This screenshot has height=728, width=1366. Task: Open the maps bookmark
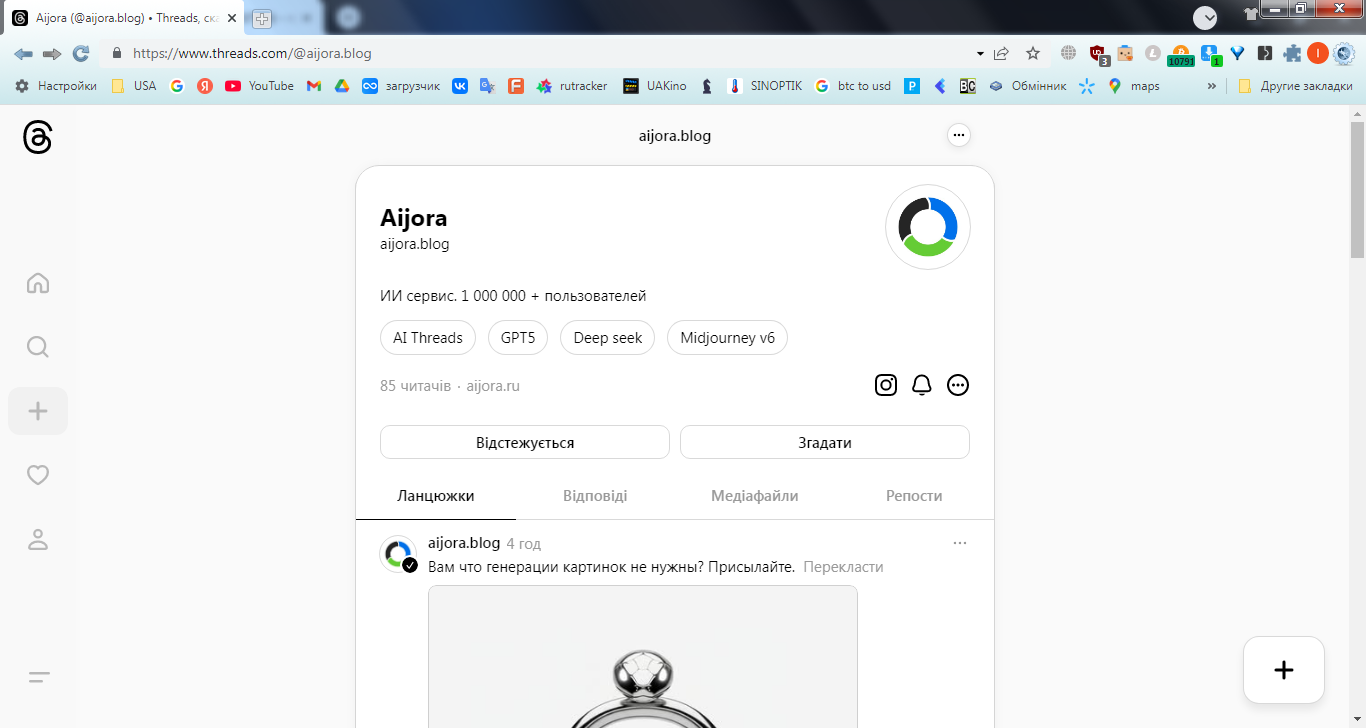1134,86
